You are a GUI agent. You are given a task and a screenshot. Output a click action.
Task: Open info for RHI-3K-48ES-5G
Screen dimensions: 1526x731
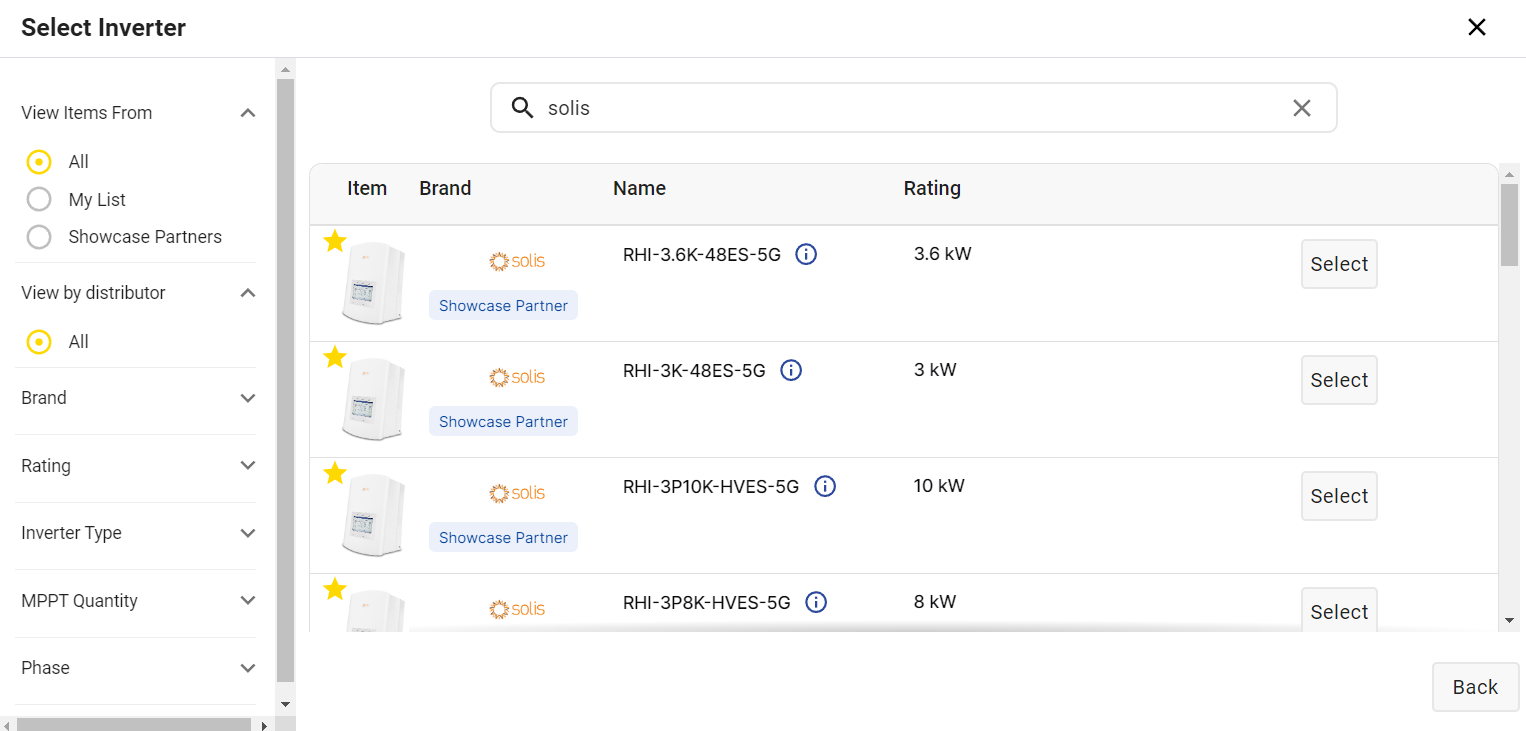(791, 370)
